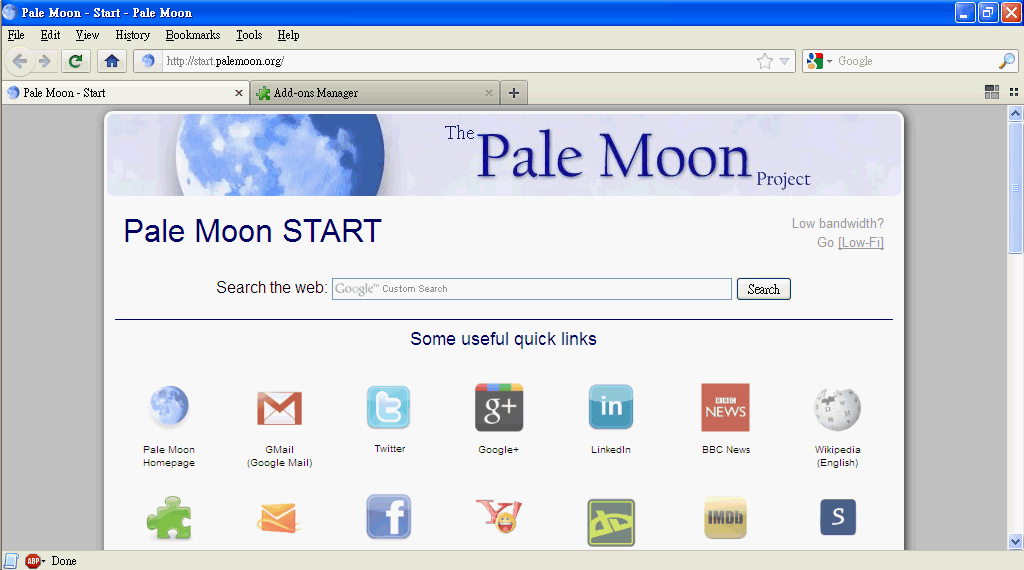Image resolution: width=1024 pixels, height=570 pixels.
Task: Switch to the Add-ons Manager tab
Action: 374,93
